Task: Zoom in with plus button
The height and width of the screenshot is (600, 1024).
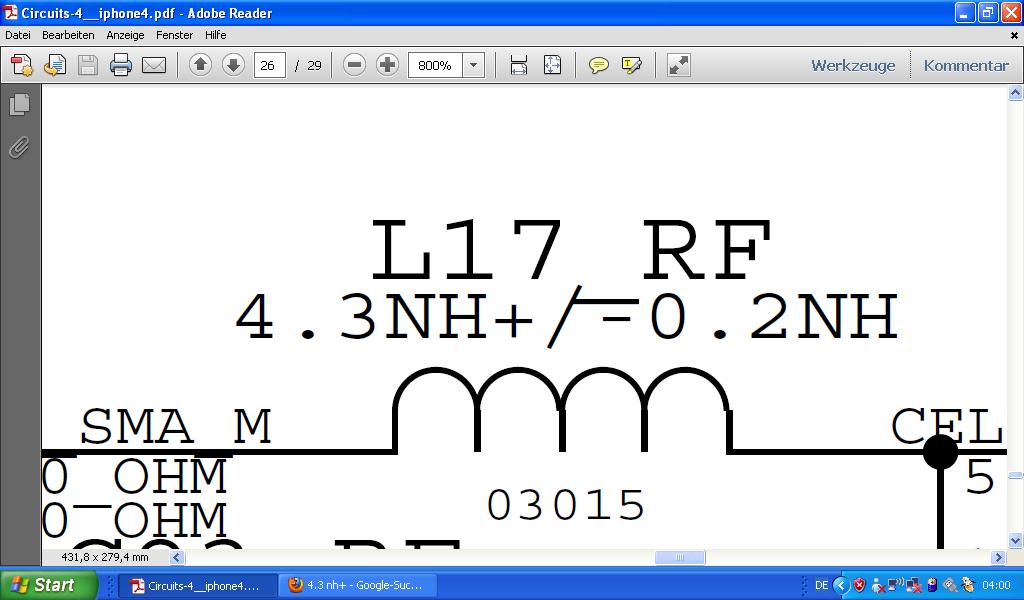Action: pyautogui.click(x=387, y=65)
